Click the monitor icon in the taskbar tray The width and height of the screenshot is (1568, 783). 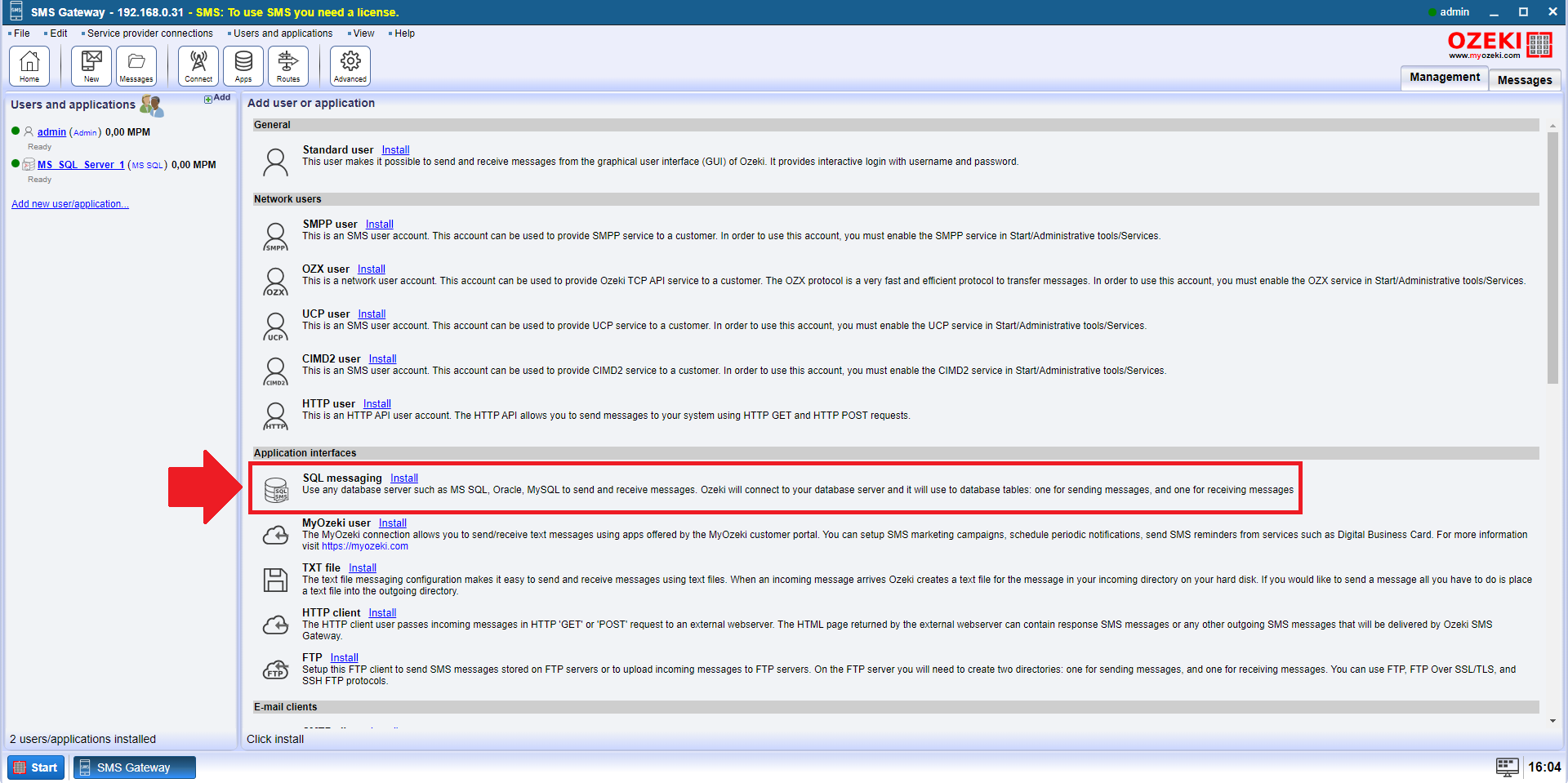point(1507,767)
